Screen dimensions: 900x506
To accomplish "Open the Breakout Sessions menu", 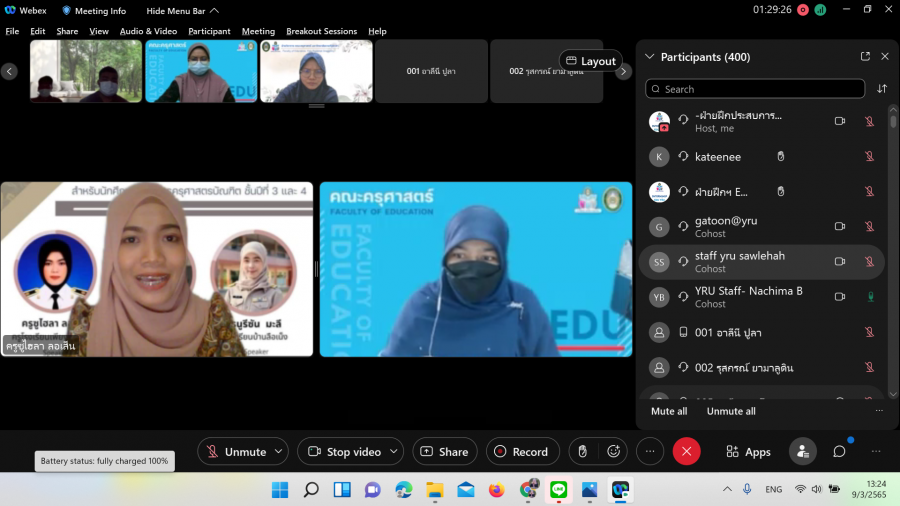I will [x=321, y=31].
